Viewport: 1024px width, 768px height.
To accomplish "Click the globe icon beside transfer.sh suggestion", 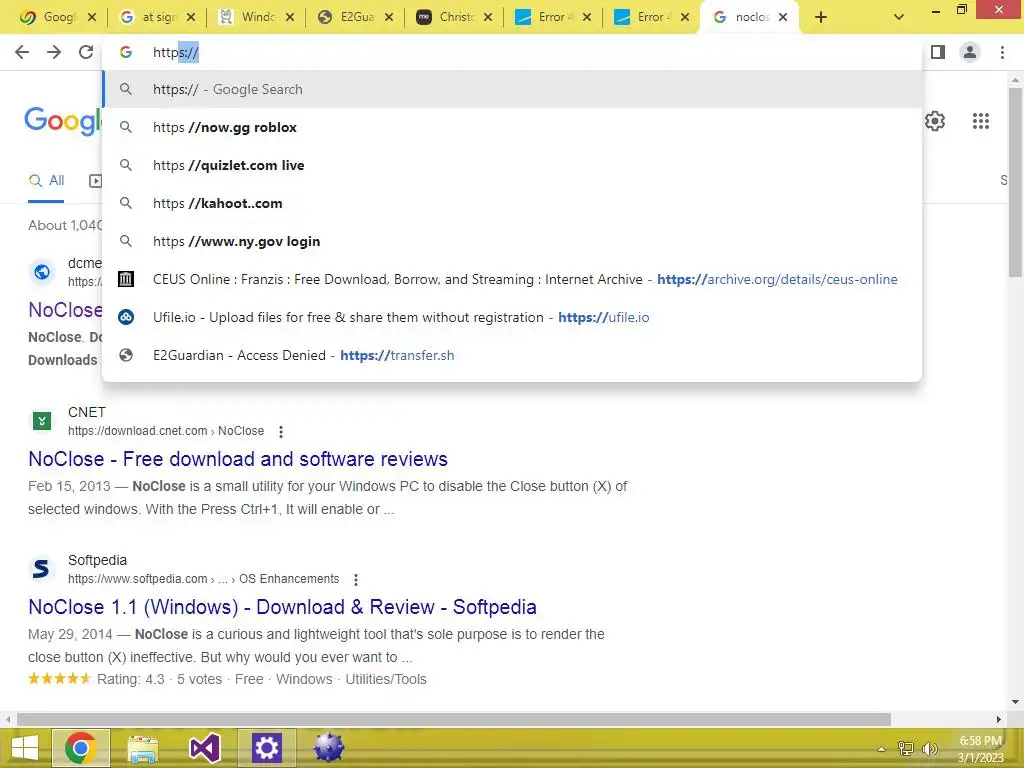I will 125,355.
